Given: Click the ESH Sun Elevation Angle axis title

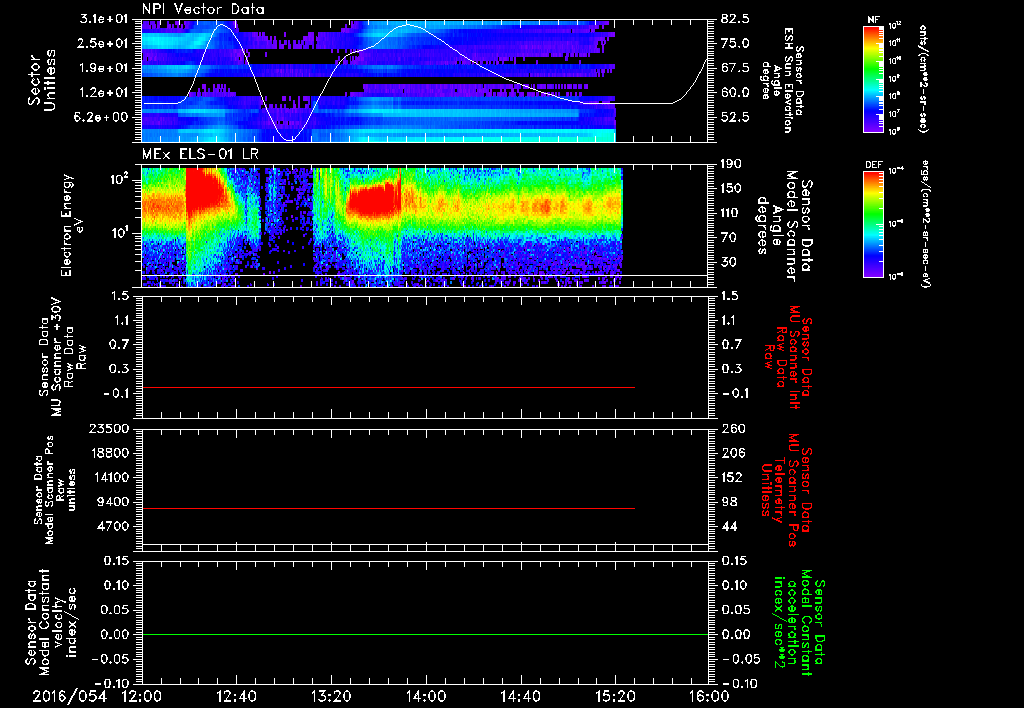Looking at the screenshot, I should click(781, 80).
